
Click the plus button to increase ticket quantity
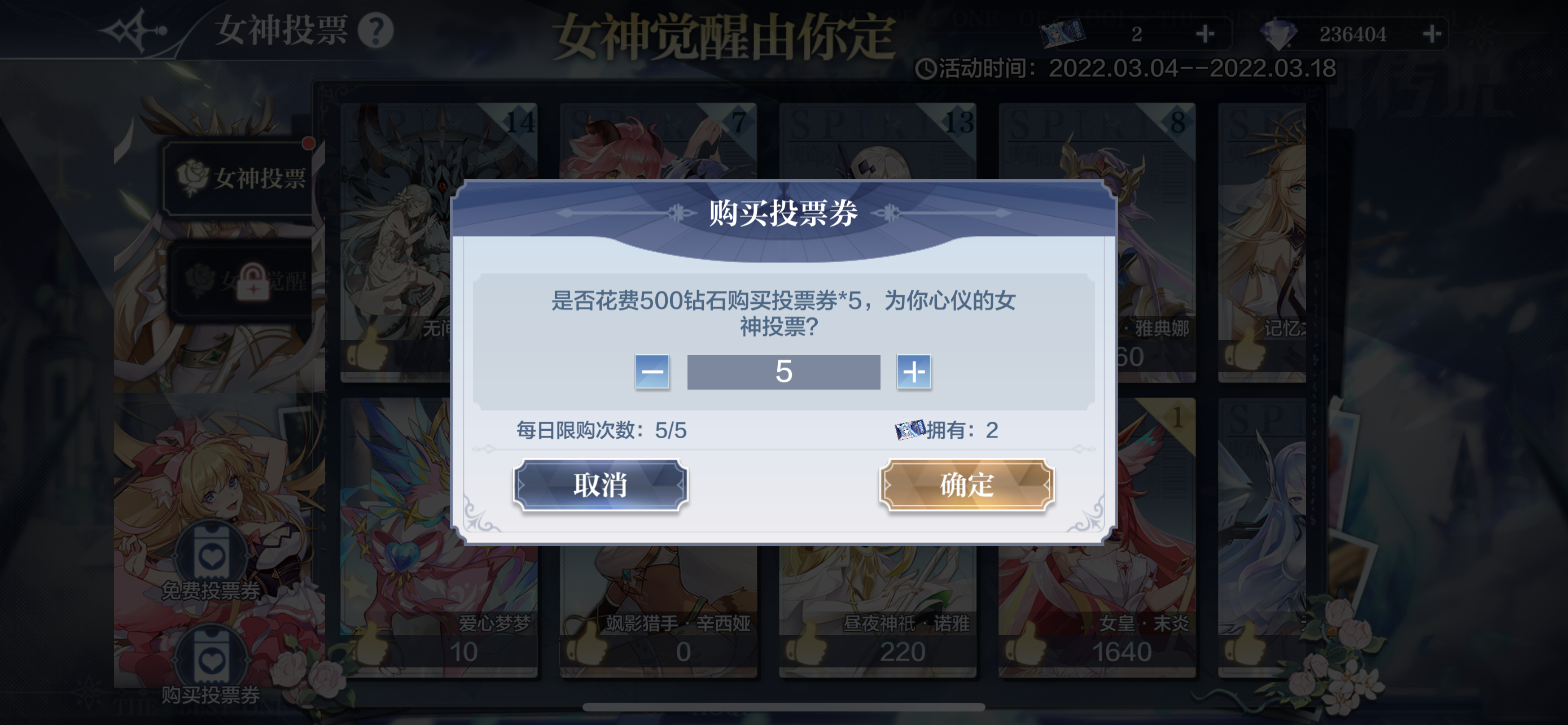(913, 372)
